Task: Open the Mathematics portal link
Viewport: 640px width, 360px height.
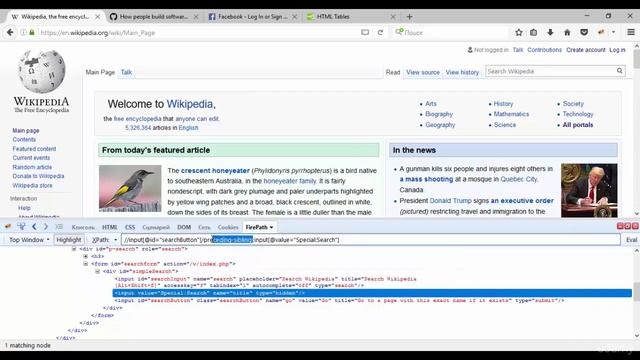Action: (x=511, y=114)
